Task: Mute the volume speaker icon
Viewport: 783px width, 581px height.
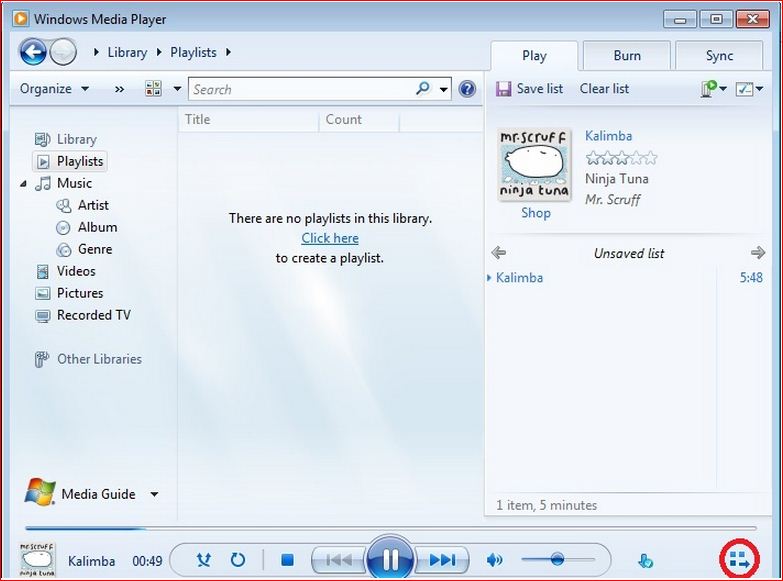Action: pyautogui.click(x=494, y=560)
